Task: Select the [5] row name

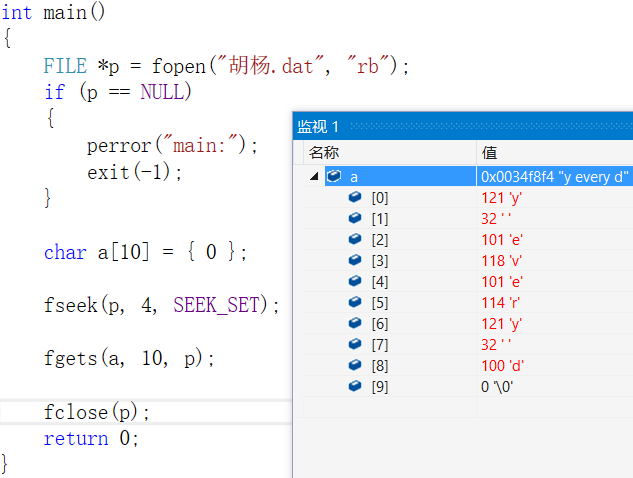Action: 380,303
